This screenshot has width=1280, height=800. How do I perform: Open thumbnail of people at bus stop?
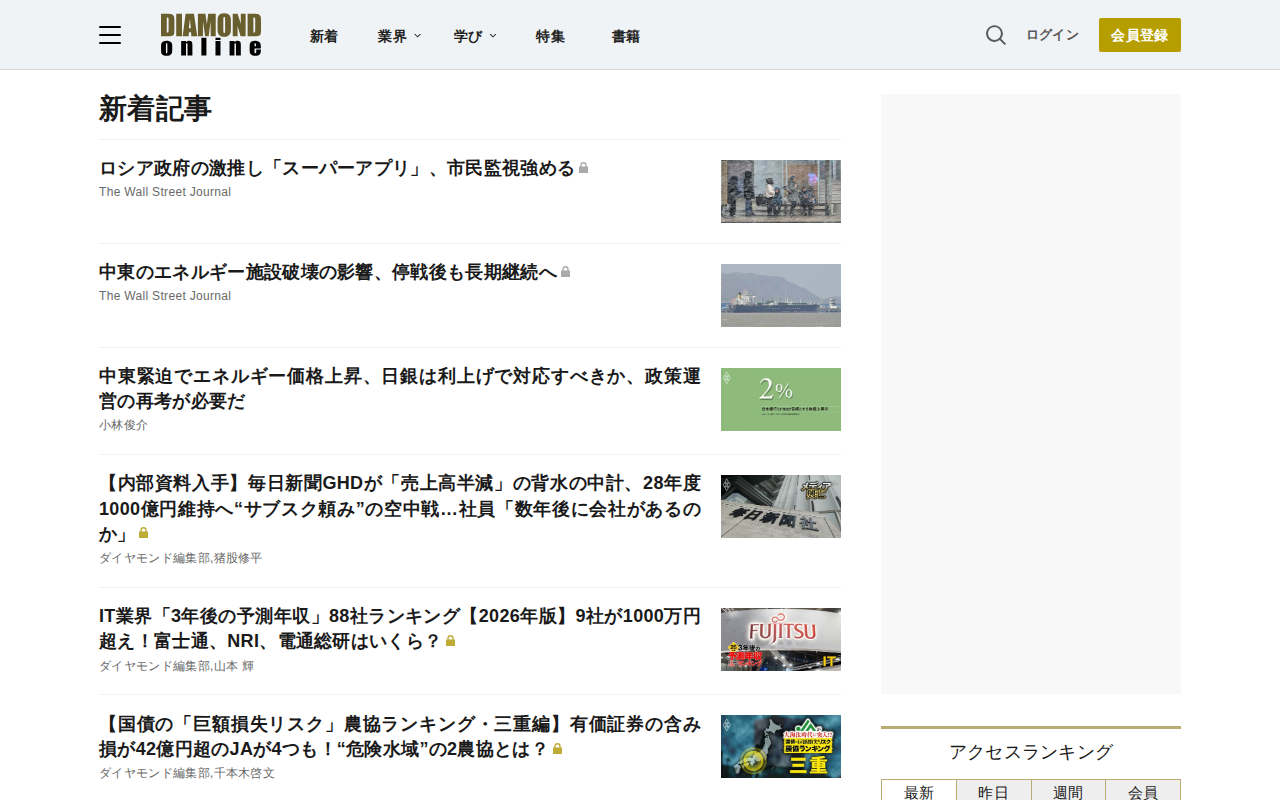pos(781,191)
